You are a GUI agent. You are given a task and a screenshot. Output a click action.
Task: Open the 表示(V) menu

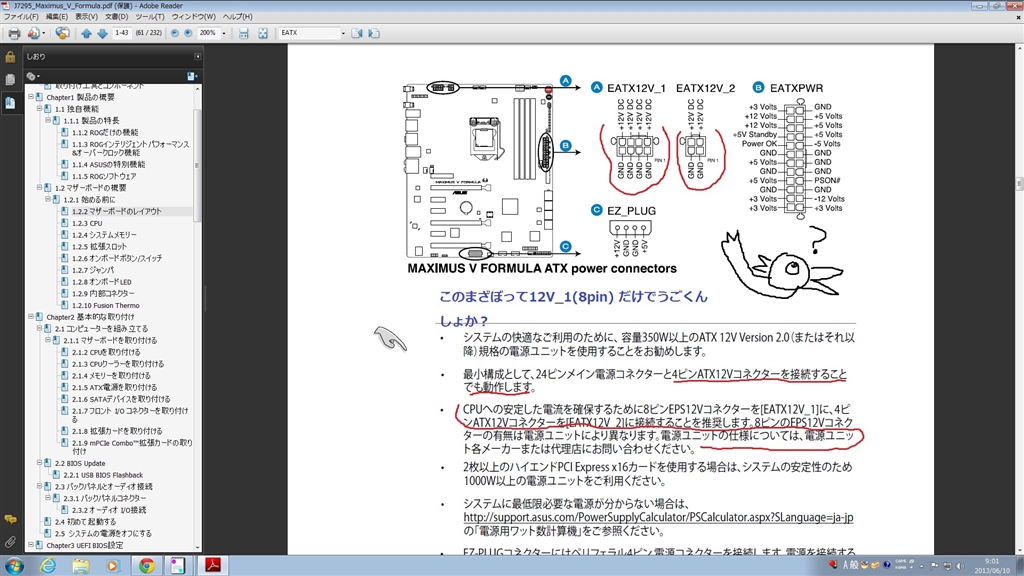[86, 16]
